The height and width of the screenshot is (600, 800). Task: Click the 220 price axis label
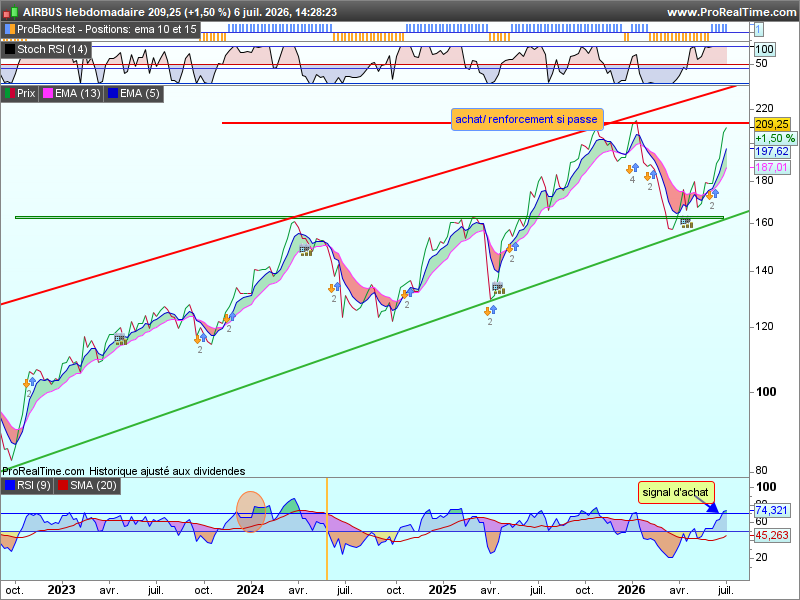pos(765,108)
